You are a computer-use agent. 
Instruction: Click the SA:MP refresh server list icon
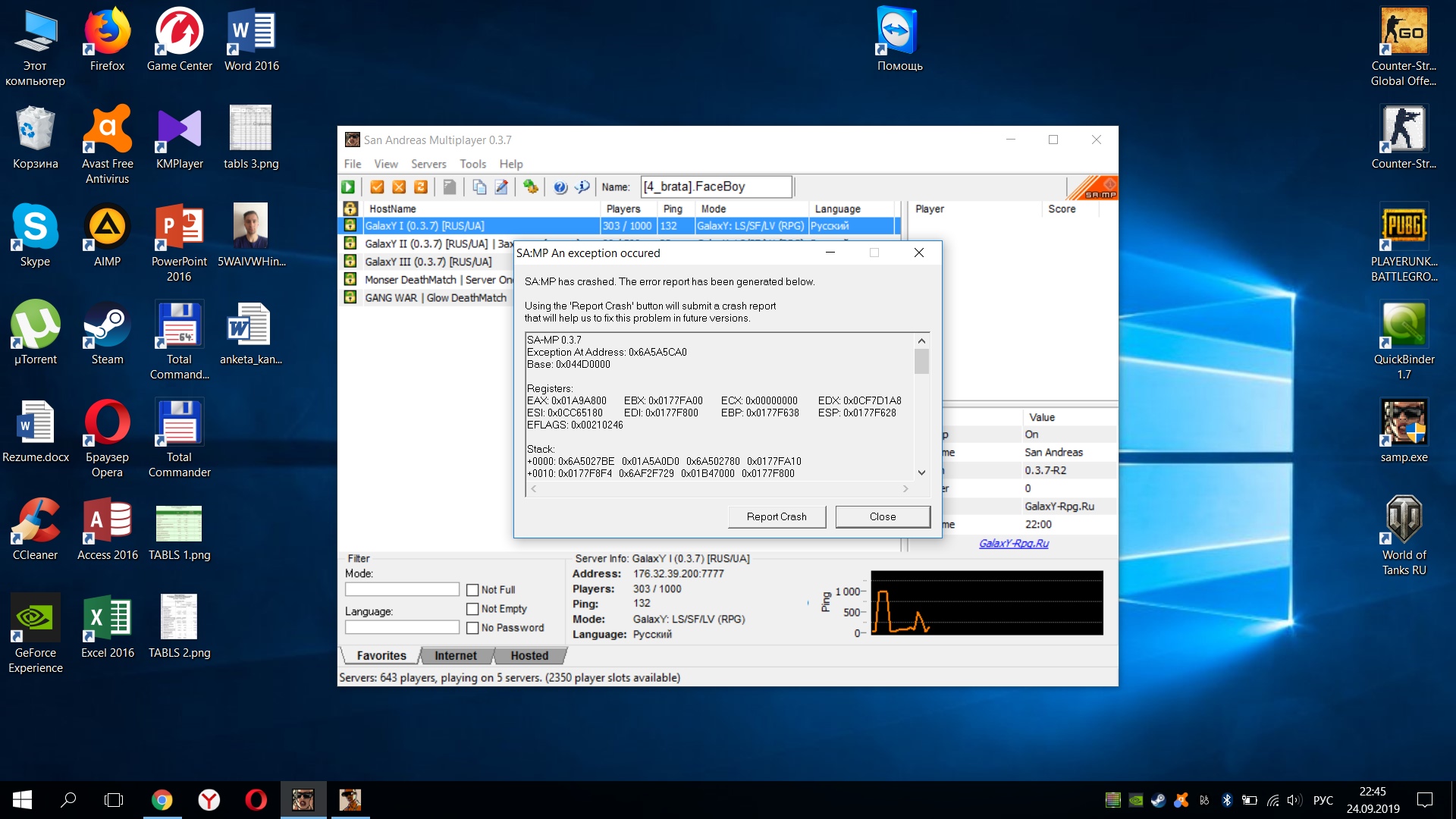click(422, 187)
